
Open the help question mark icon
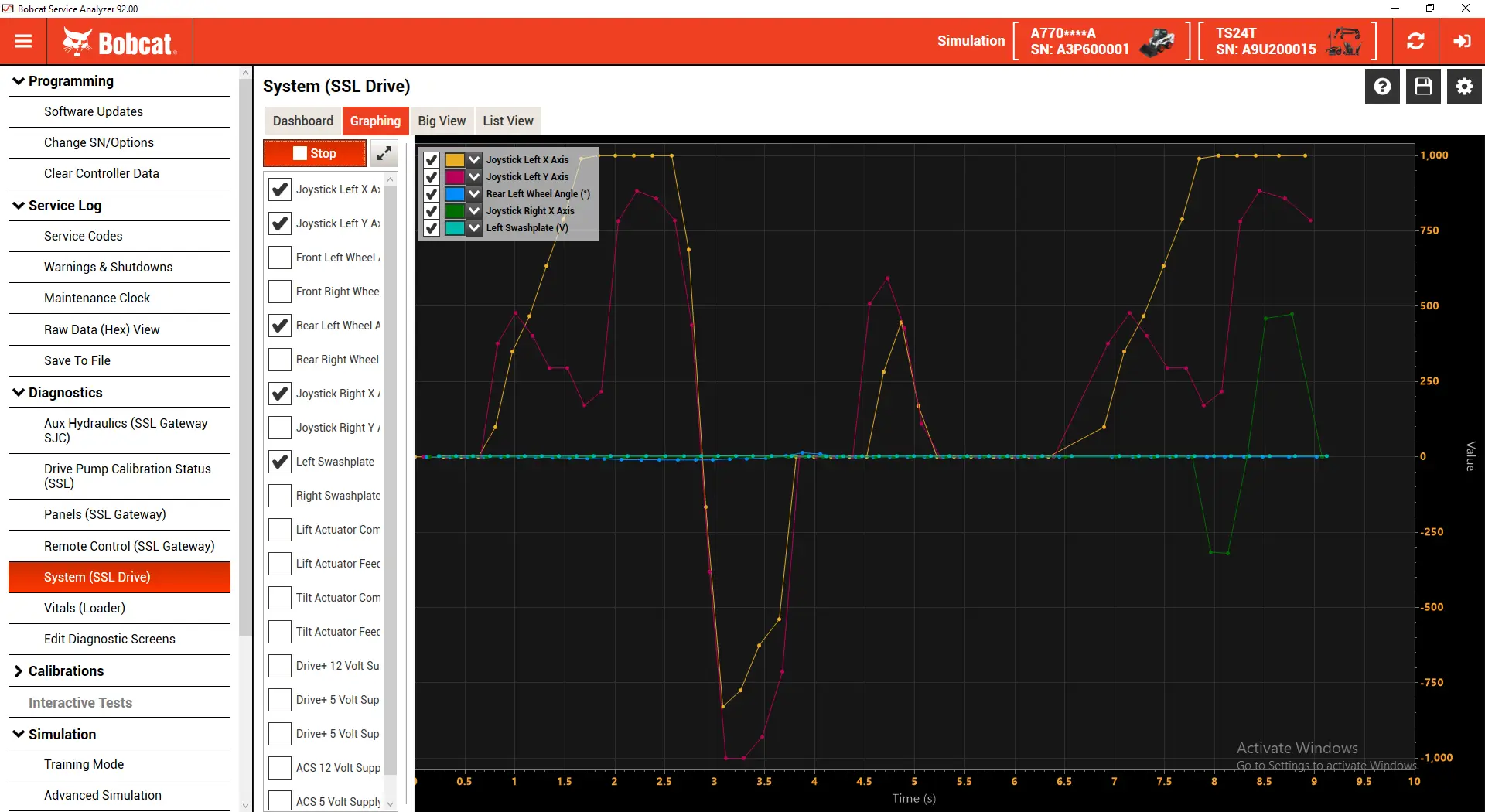(1382, 87)
